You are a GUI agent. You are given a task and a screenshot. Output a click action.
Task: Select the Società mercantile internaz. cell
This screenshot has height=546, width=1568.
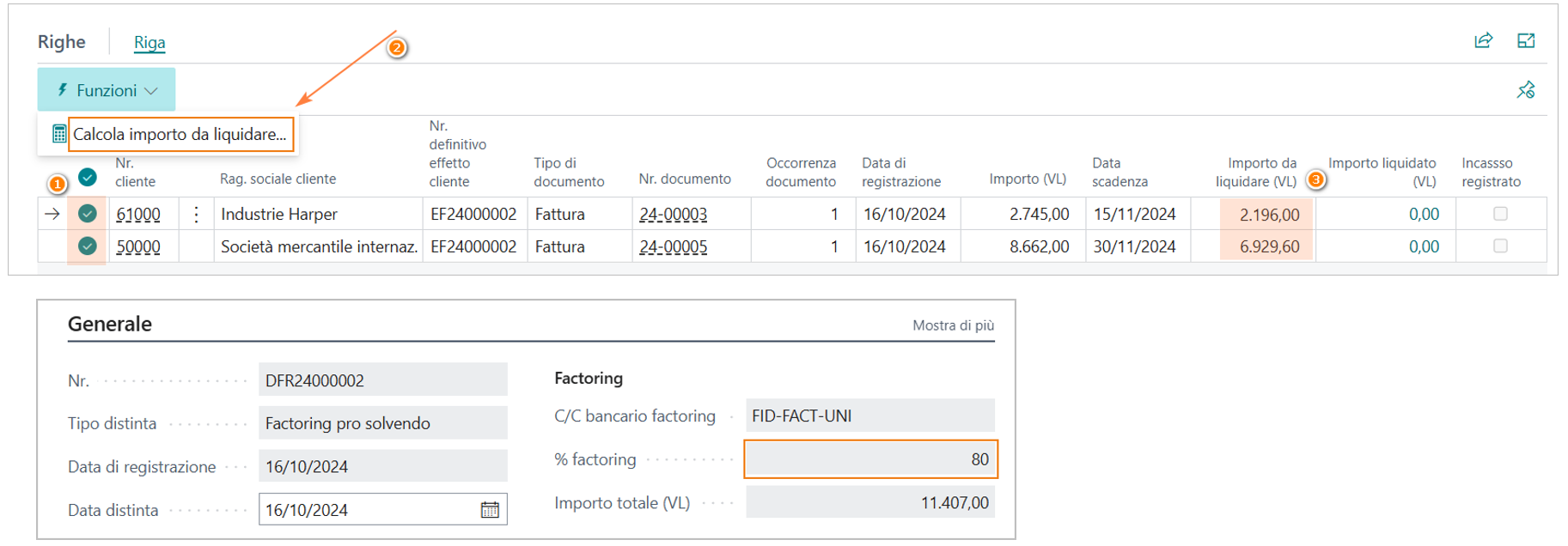tap(319, 246)
